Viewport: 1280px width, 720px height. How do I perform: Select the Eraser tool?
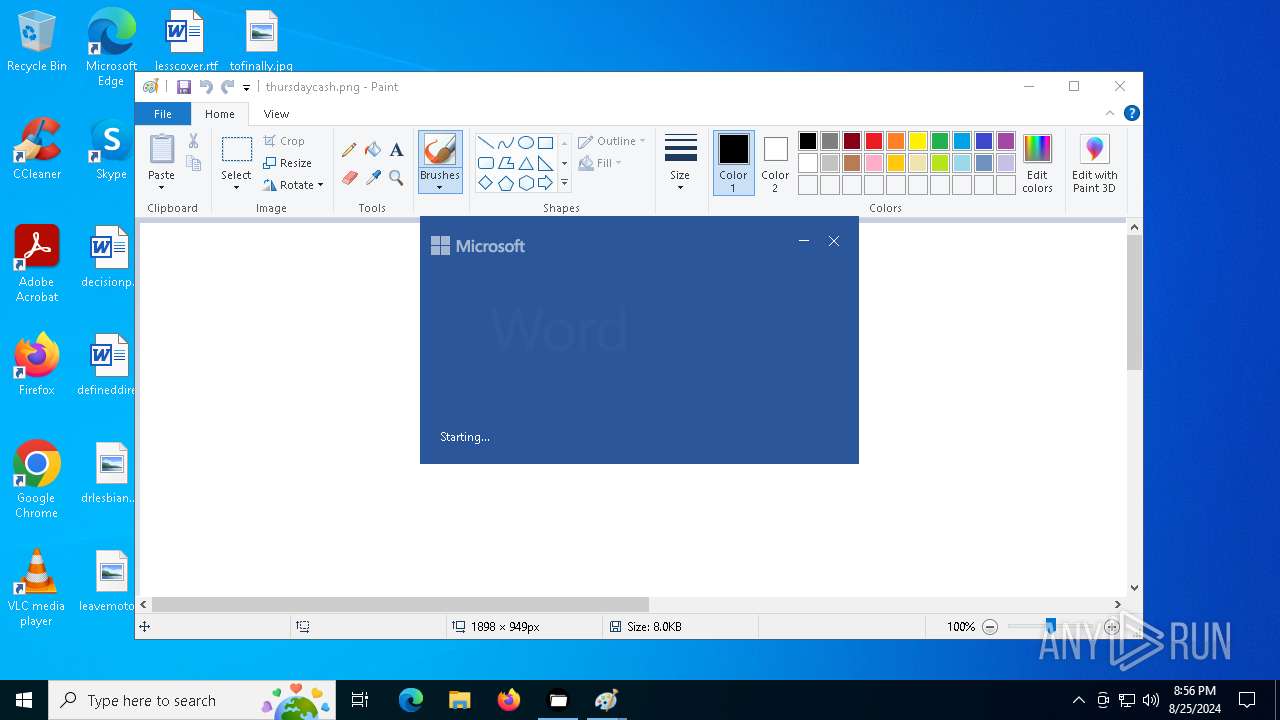tap(349, 178)
